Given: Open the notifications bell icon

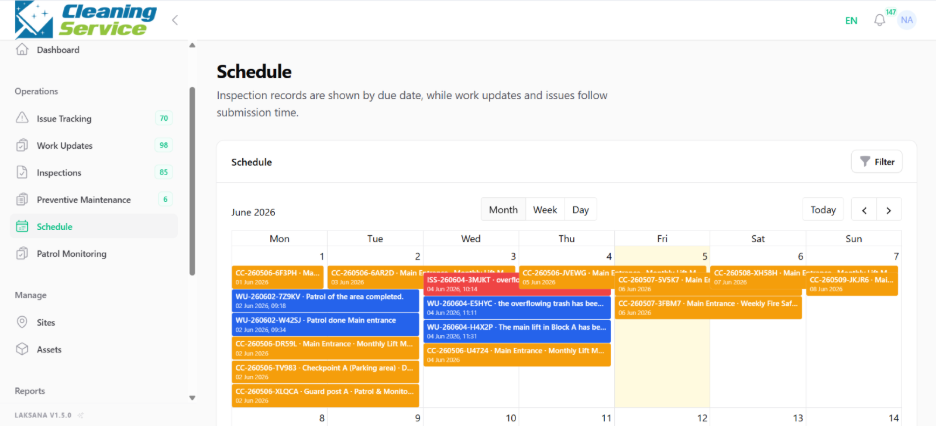Looking at the screenshot, I should tap(879, 20).
